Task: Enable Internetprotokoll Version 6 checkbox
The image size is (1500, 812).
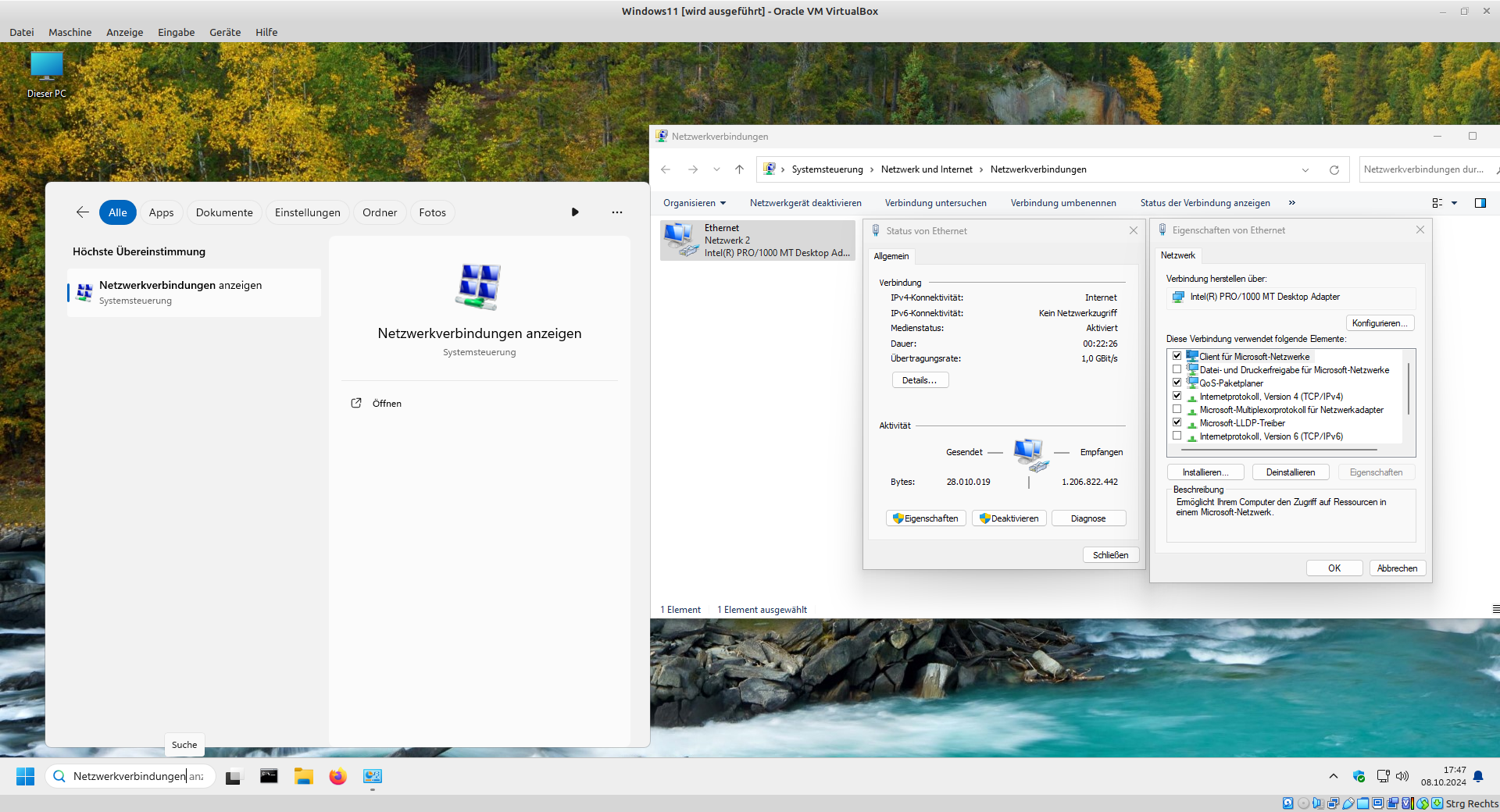Action: (1177, 436)
